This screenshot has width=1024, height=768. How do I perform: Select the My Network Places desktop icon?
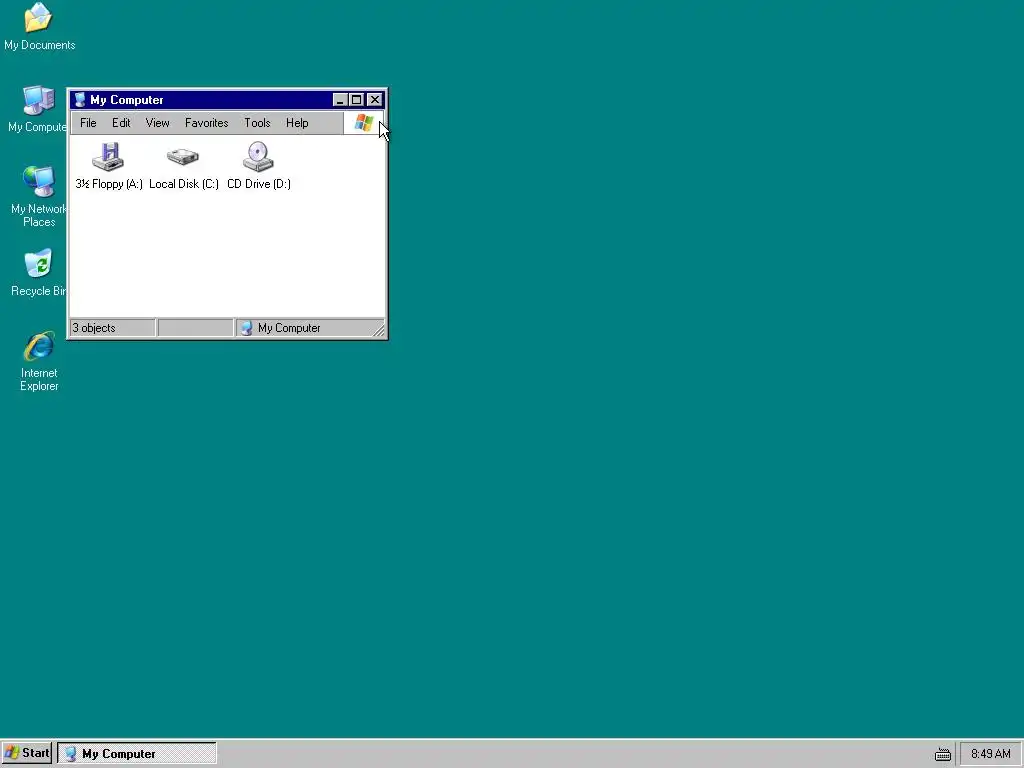[x=39, y=181]
